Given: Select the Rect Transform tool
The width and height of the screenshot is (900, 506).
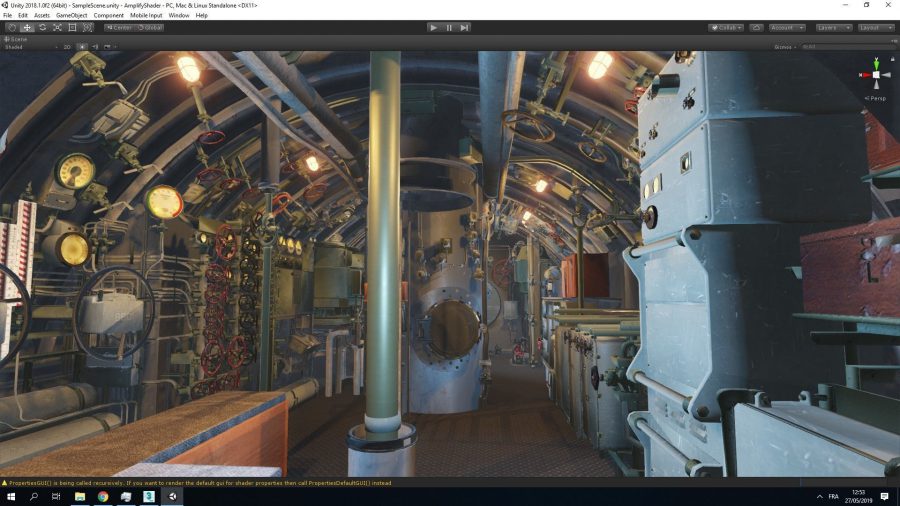Looking at the screenshot, I should pyautogui.click(x=72, y=27).
